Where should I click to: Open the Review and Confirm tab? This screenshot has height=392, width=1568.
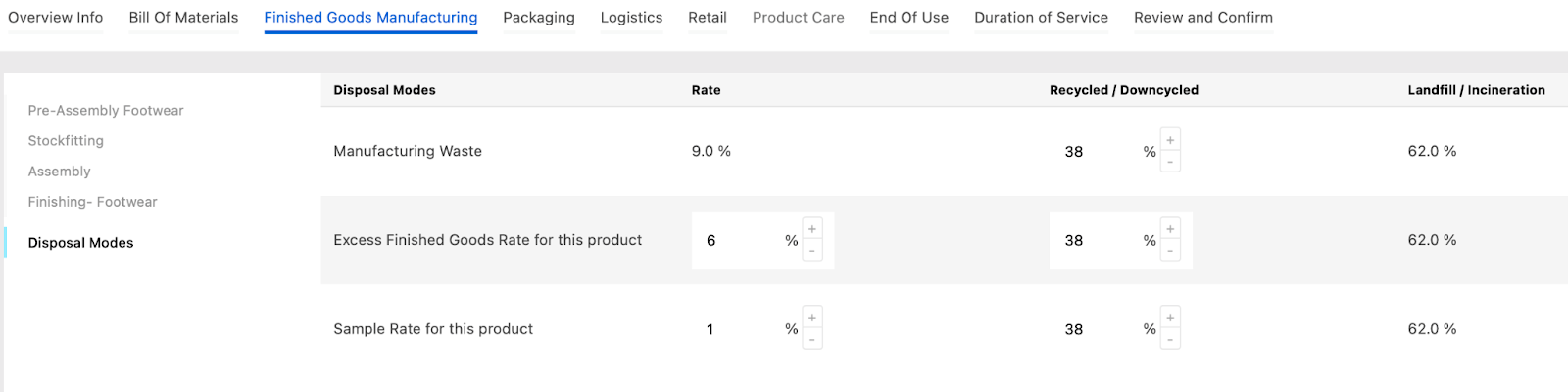click(1203, 18)
